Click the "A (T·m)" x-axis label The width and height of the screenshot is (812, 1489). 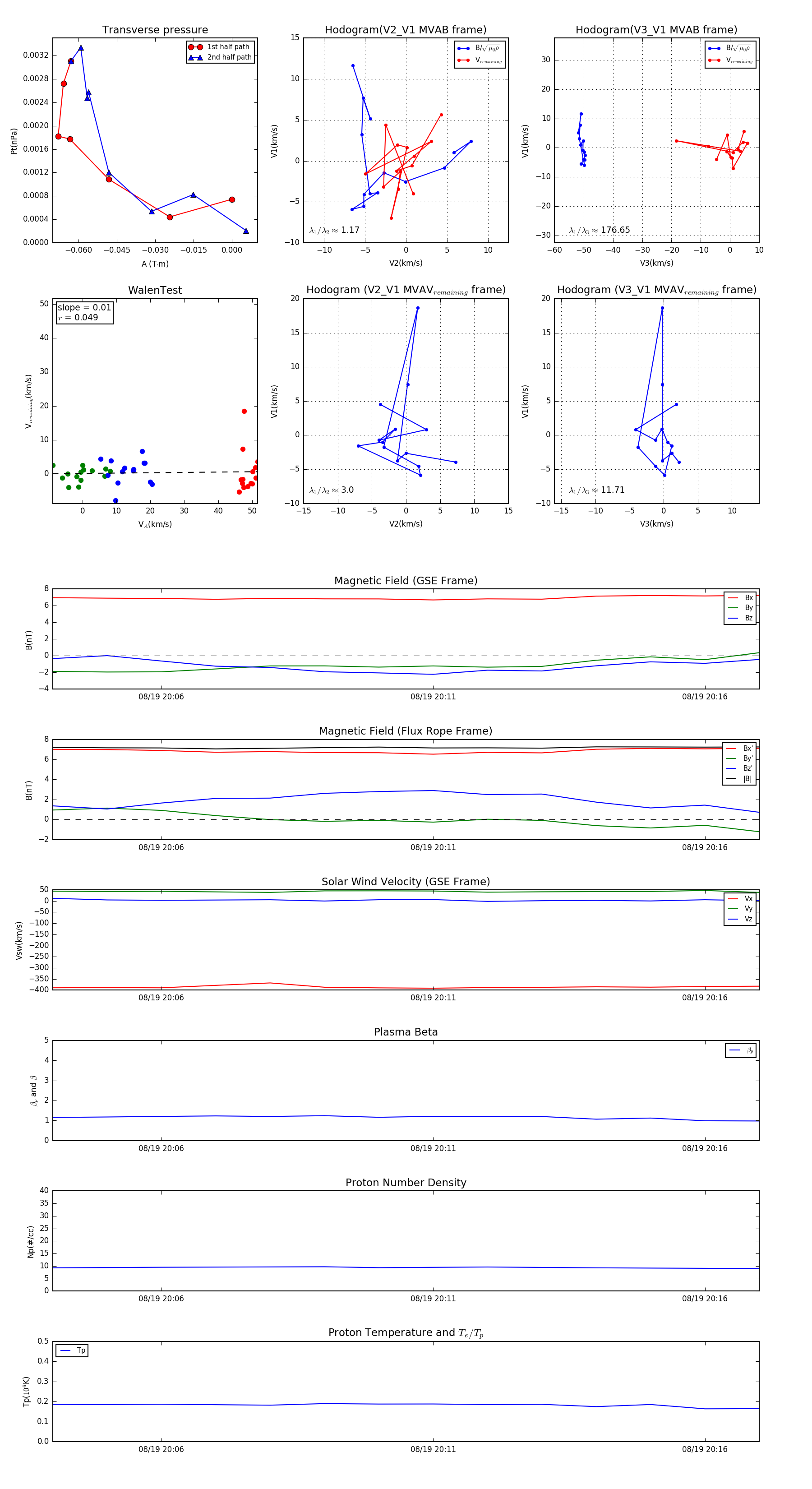tap(155, 264)
